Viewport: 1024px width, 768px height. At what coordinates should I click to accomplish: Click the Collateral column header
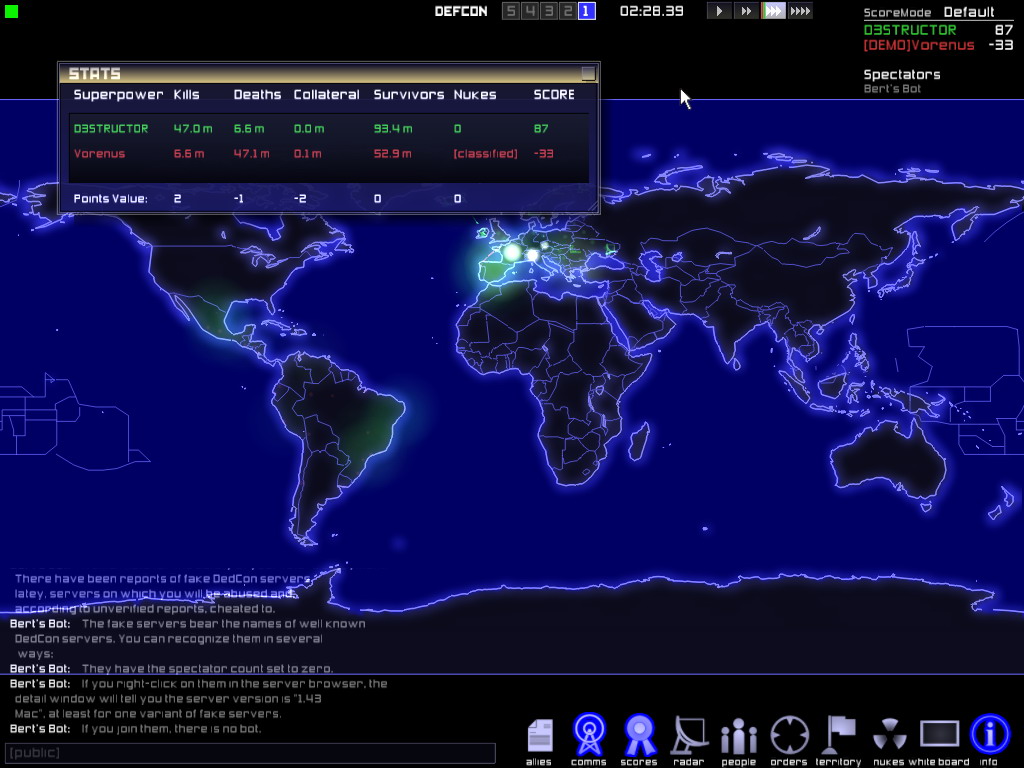(x=327, y=95)
